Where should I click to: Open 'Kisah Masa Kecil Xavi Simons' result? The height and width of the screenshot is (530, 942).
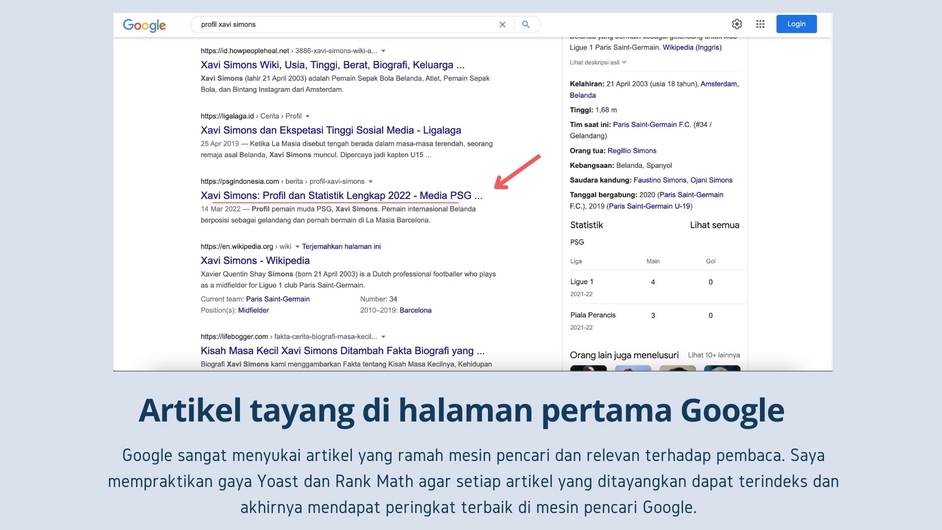[x=342, y=350]
